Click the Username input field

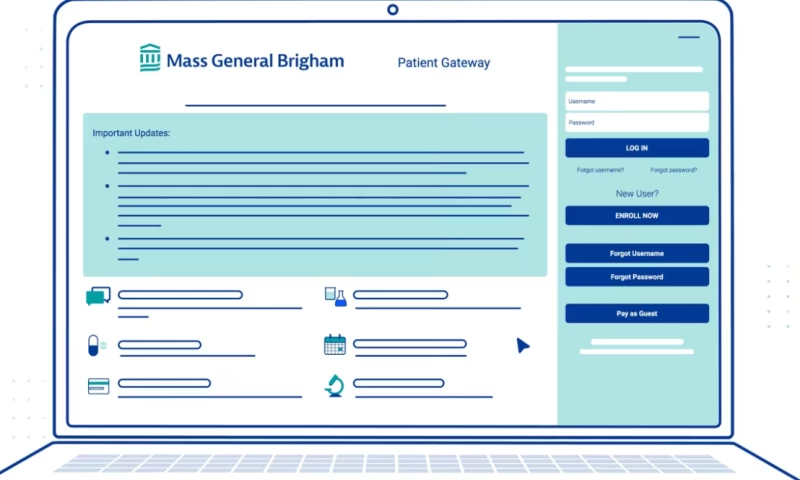pos(637,102)
